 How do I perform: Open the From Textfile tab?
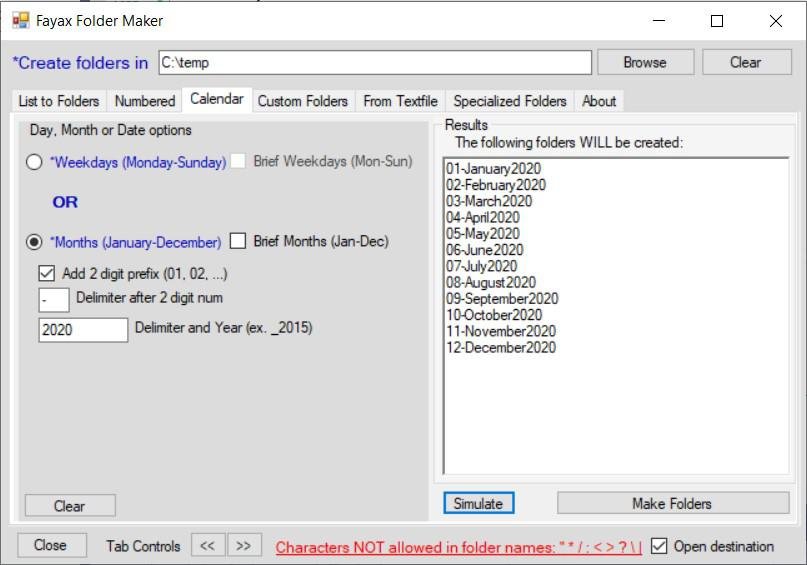[x=400, y=101]
